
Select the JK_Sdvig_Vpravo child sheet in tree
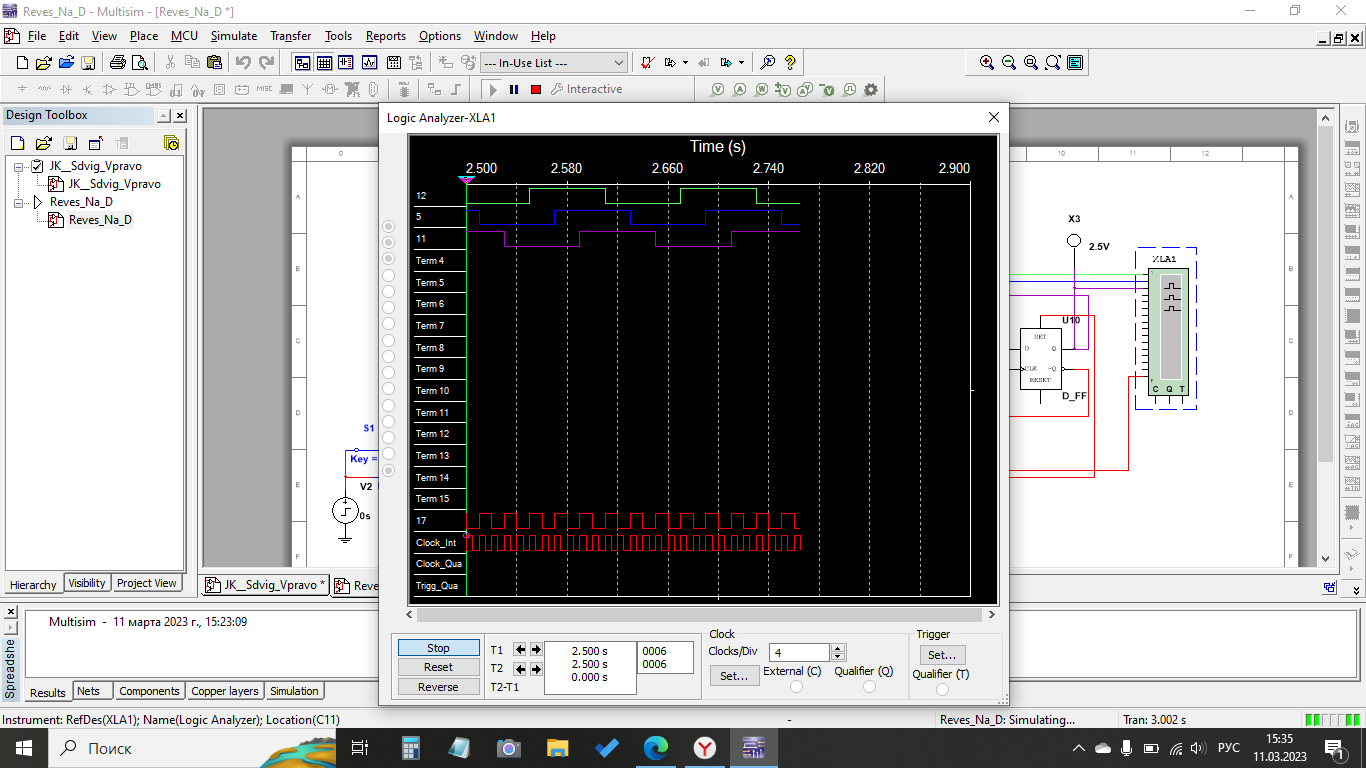(114, 184)
